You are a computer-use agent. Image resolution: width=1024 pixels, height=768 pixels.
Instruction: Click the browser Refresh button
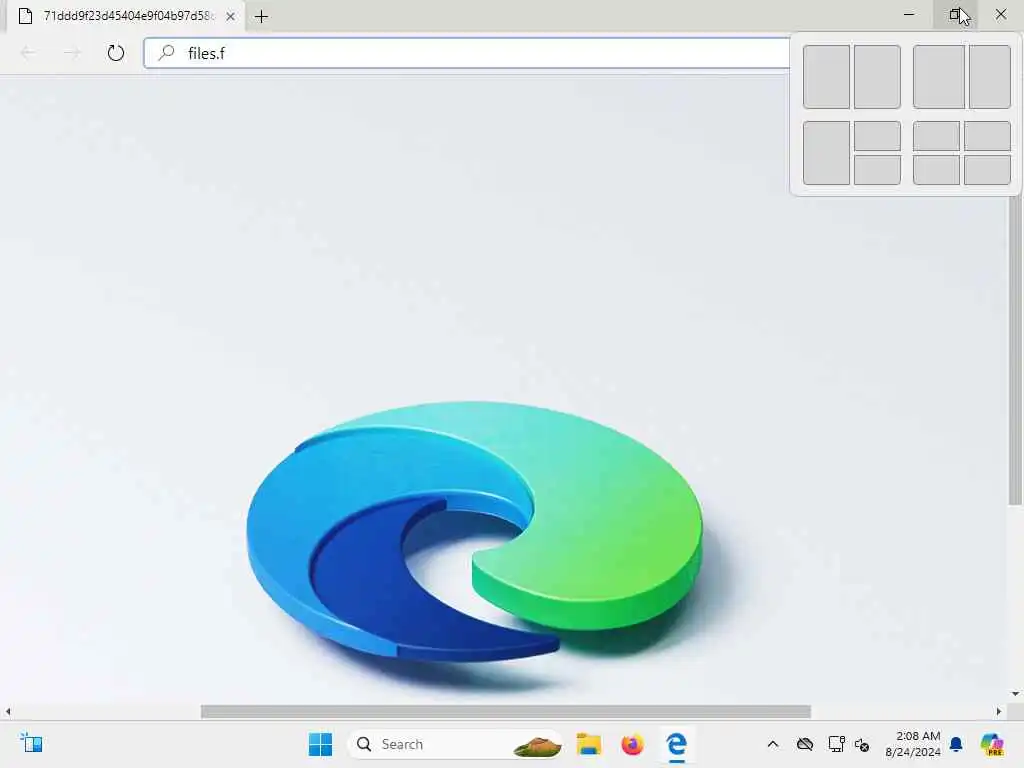point(116,53)
